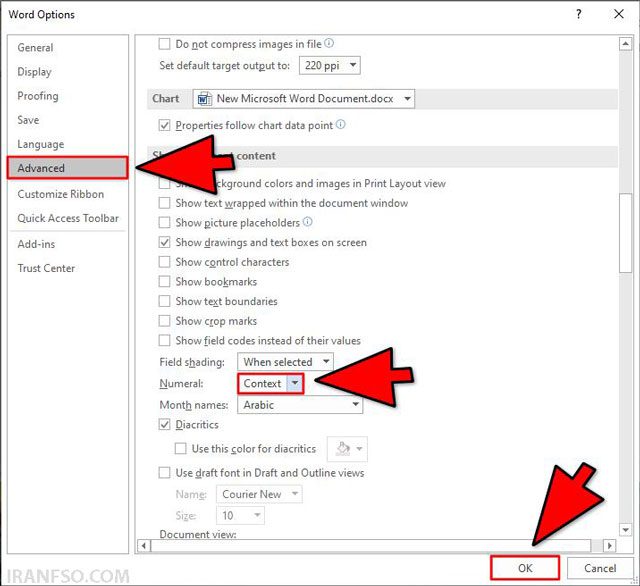This screenshot has width=640, height=586.
Task: Click the scroll down arrow
Action: coord(625,530)
